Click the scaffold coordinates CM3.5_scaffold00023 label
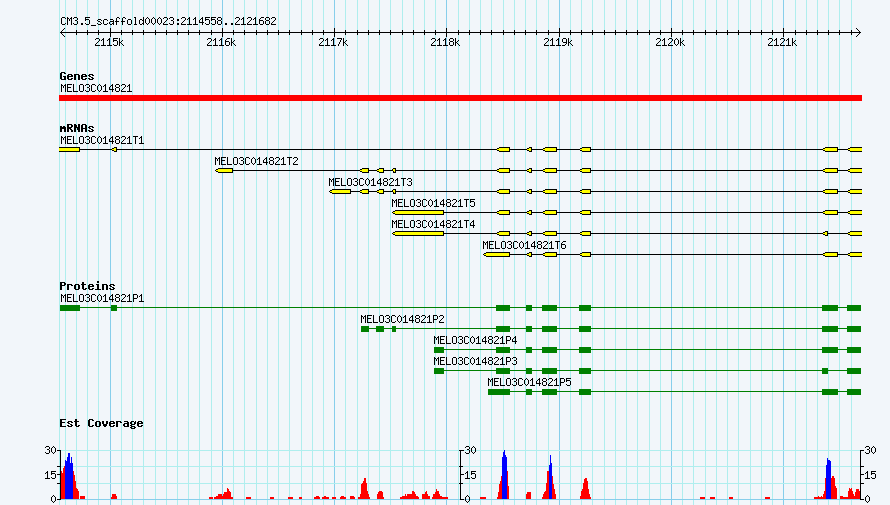890x505 pixels. 168,22
